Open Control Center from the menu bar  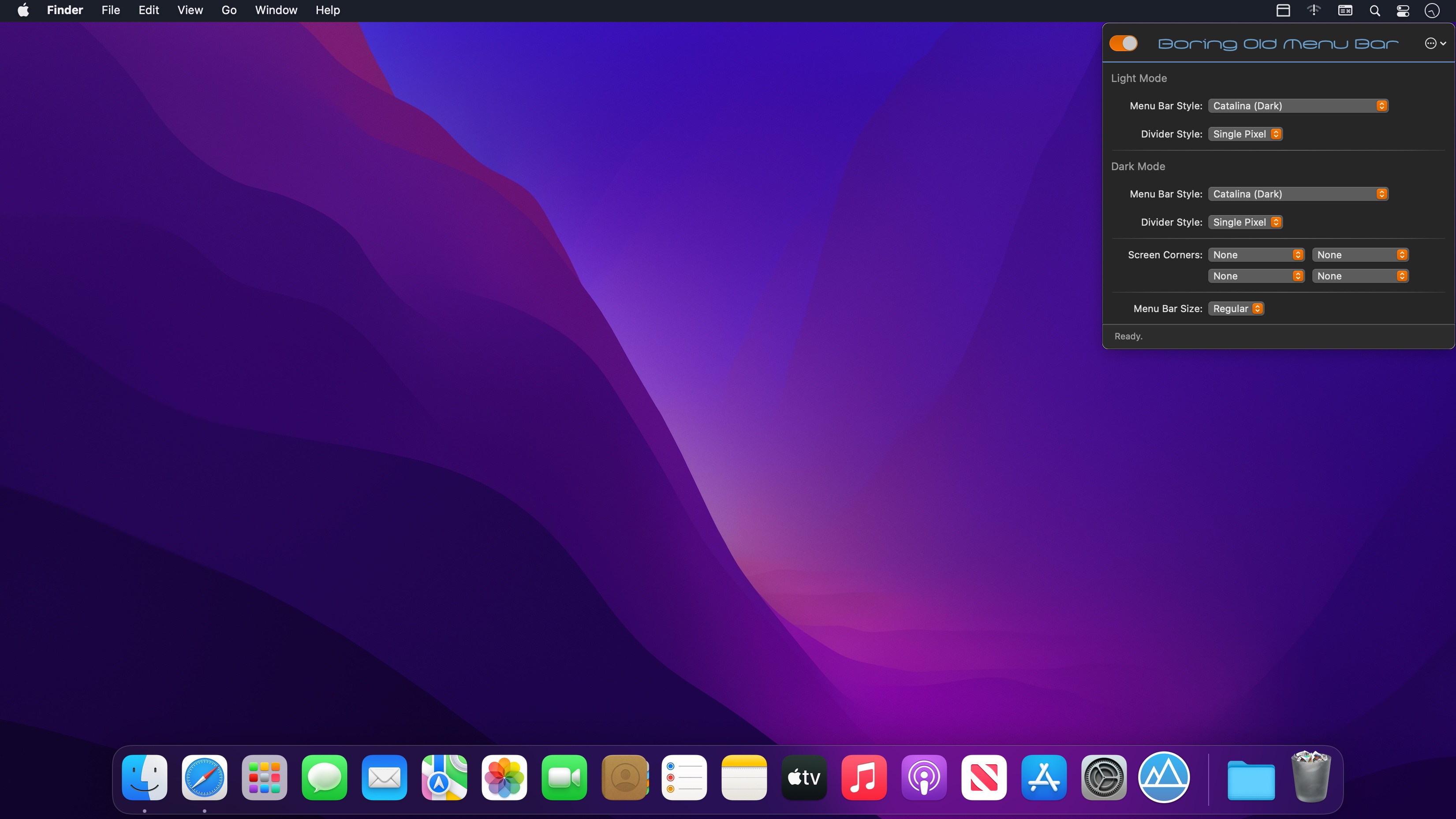pos(1403,10)
